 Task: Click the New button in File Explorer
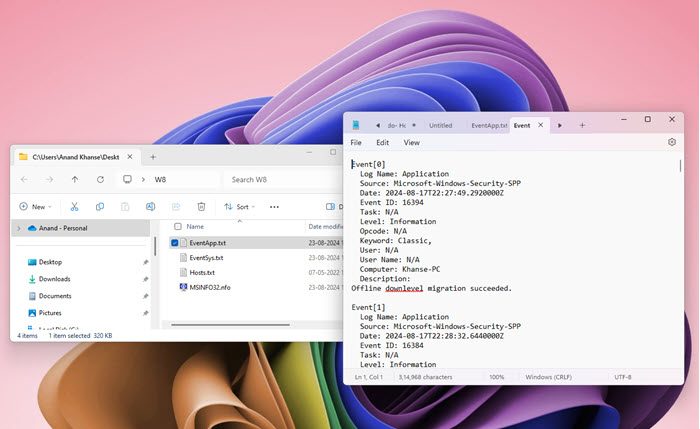pyautogui.click(x=35, y=207)
